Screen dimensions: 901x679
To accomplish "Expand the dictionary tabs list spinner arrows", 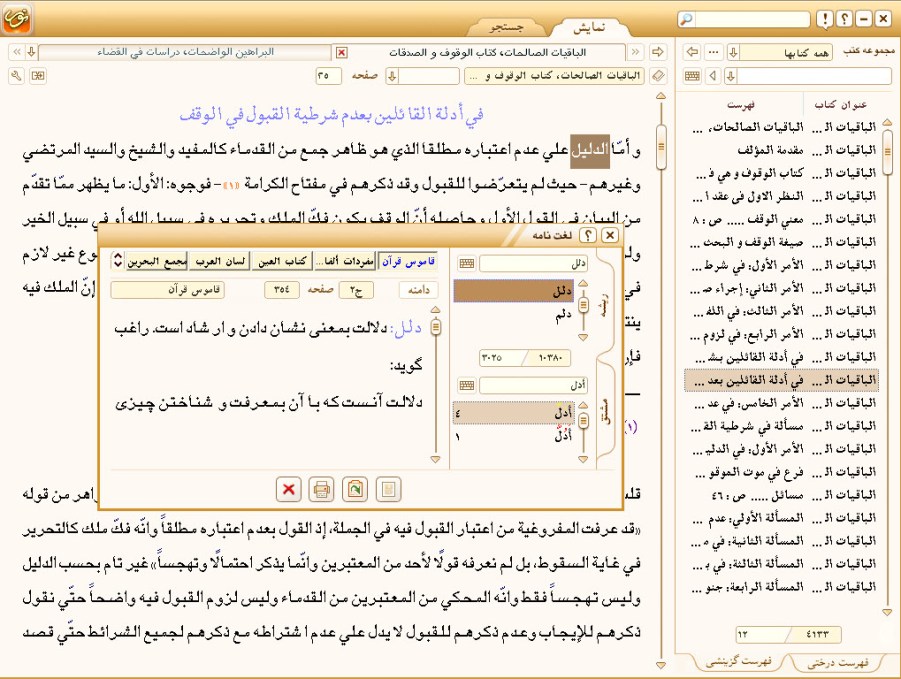I will click(x=118, y=260).
